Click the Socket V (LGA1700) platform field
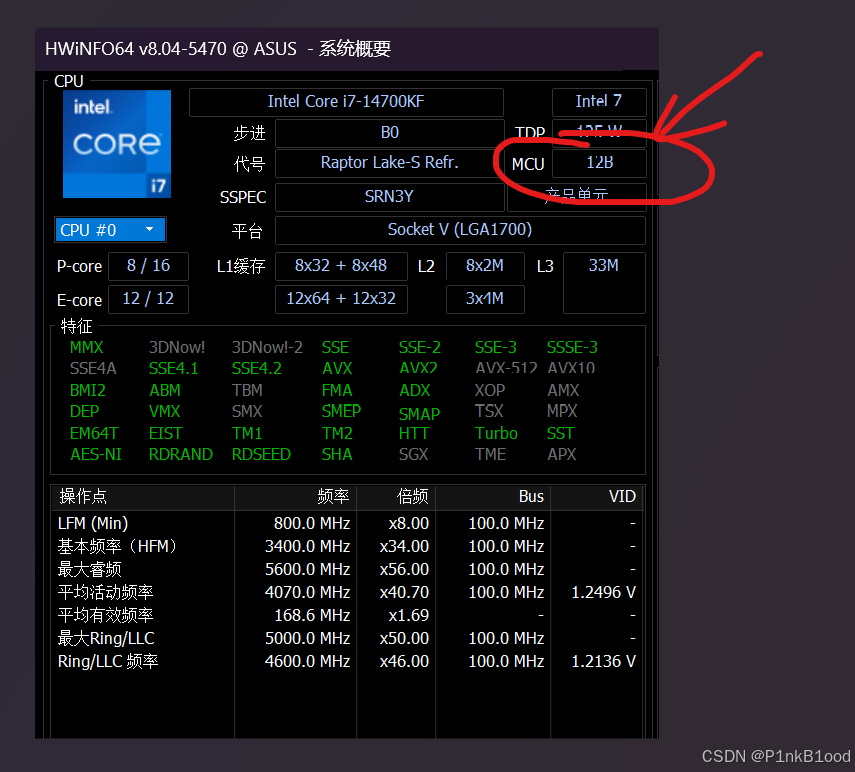This screenshot has height=772, width=855. click(460, 230)
